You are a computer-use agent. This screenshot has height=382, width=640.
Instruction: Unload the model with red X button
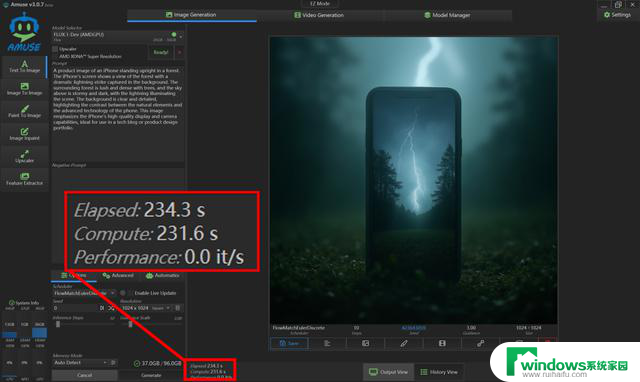coord(180,52)
